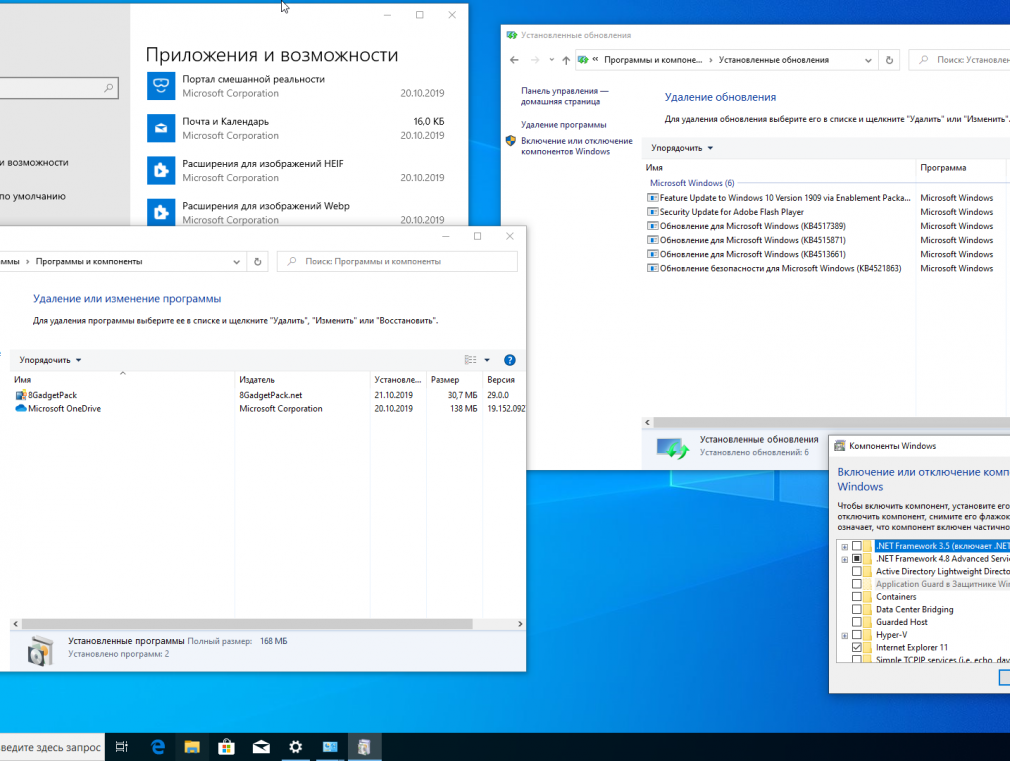
Task: Click the taskbar search box
Action: tap(52, 747)
